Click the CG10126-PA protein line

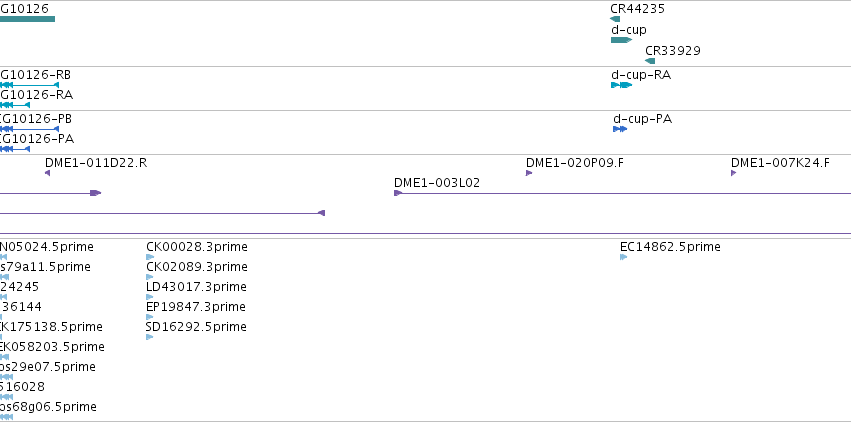(x=15, y=149)
